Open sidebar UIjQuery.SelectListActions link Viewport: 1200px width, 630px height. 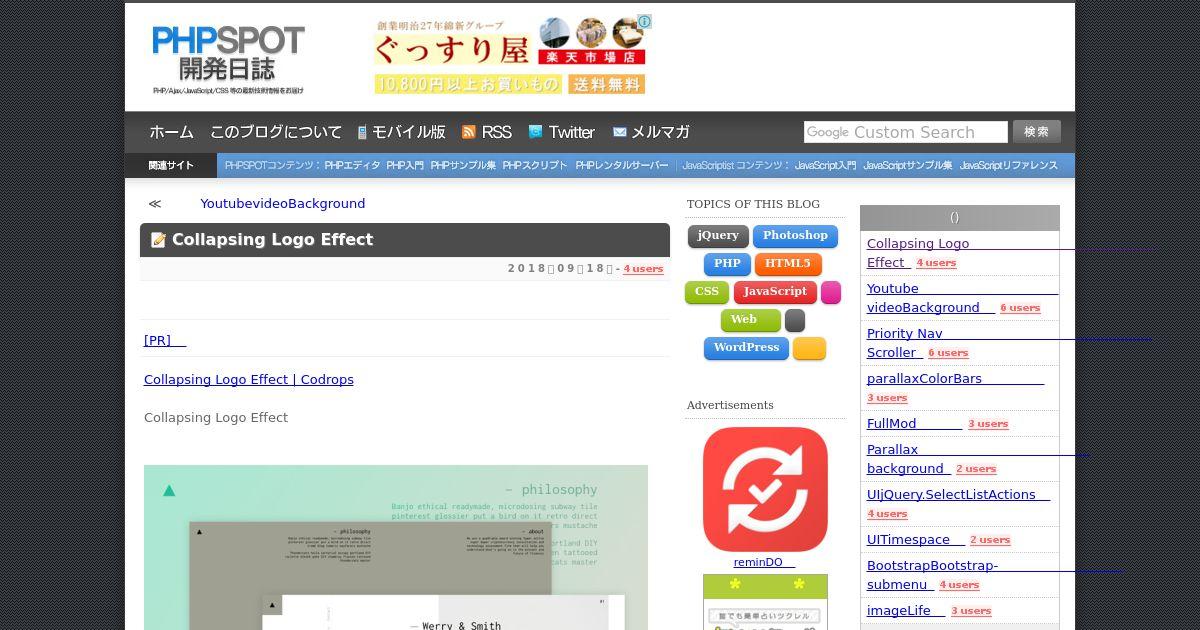coord(951,495)
